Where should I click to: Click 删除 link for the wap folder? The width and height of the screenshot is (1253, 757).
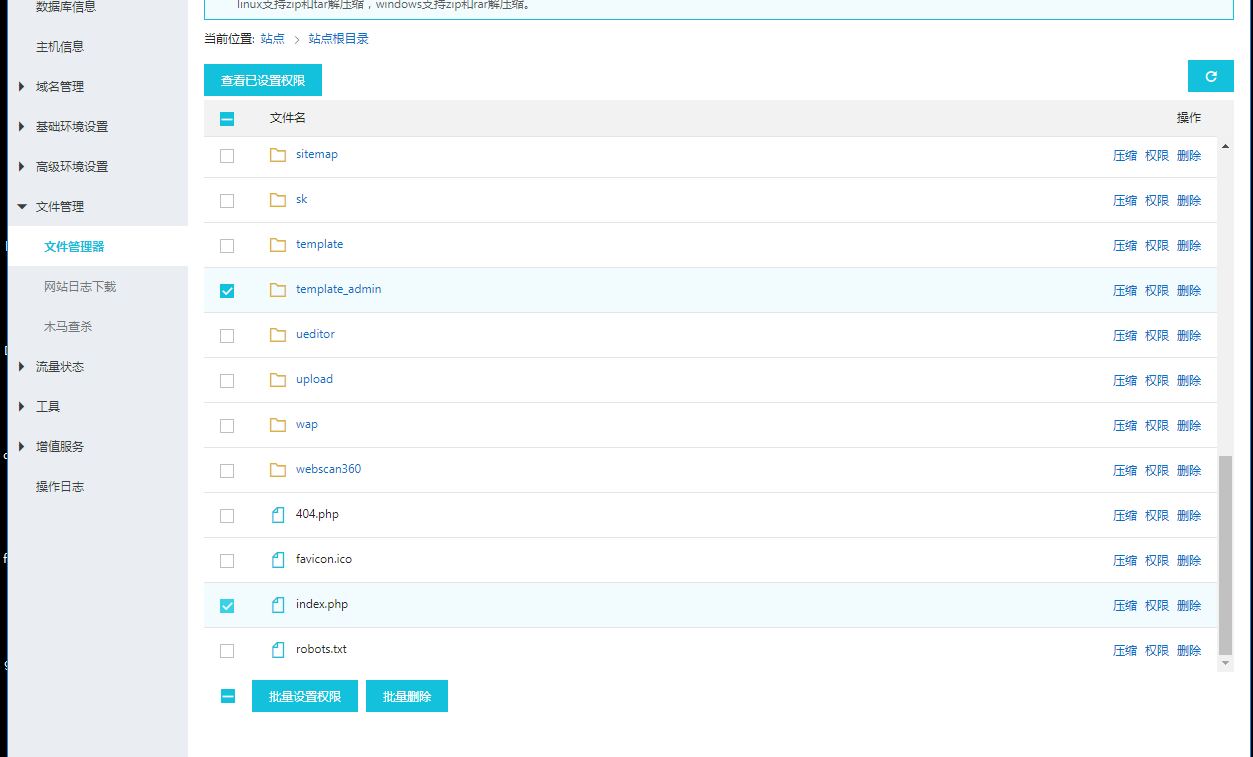pyautogui.click(x=1189, y=425)
